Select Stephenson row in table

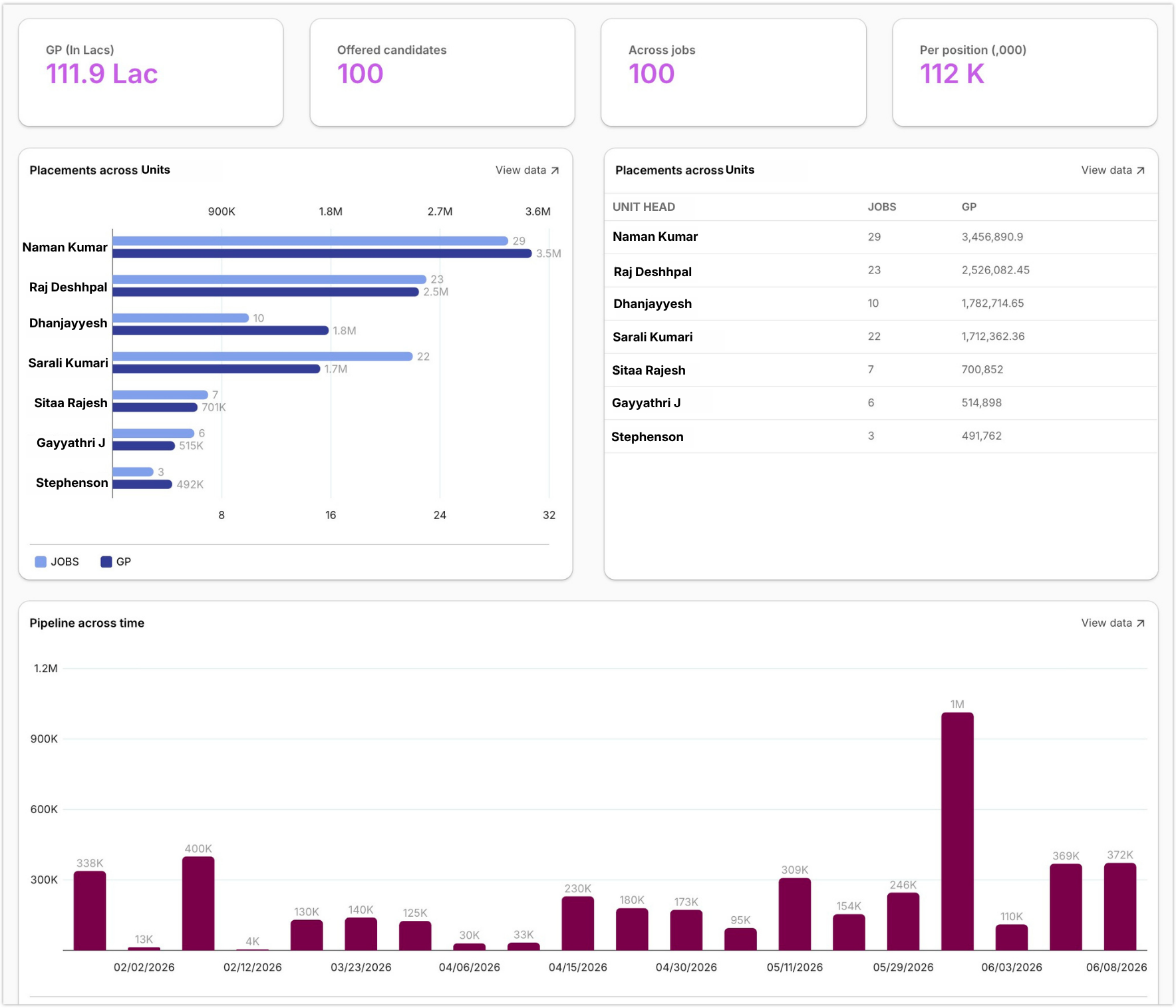881,436
